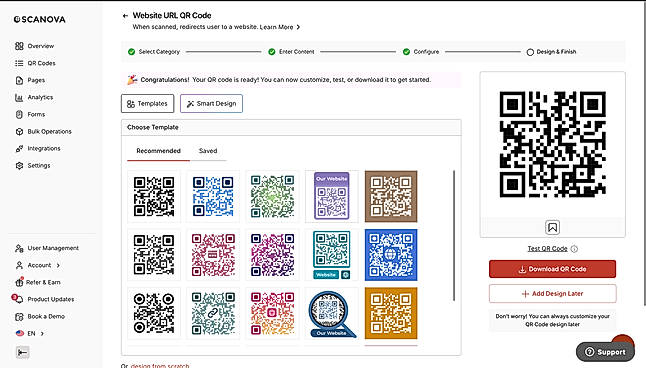Image resolution: width=646 pixels, height=368 pixels.
Task: Open the Settings gear icon
Action: (x=19, y=165)
